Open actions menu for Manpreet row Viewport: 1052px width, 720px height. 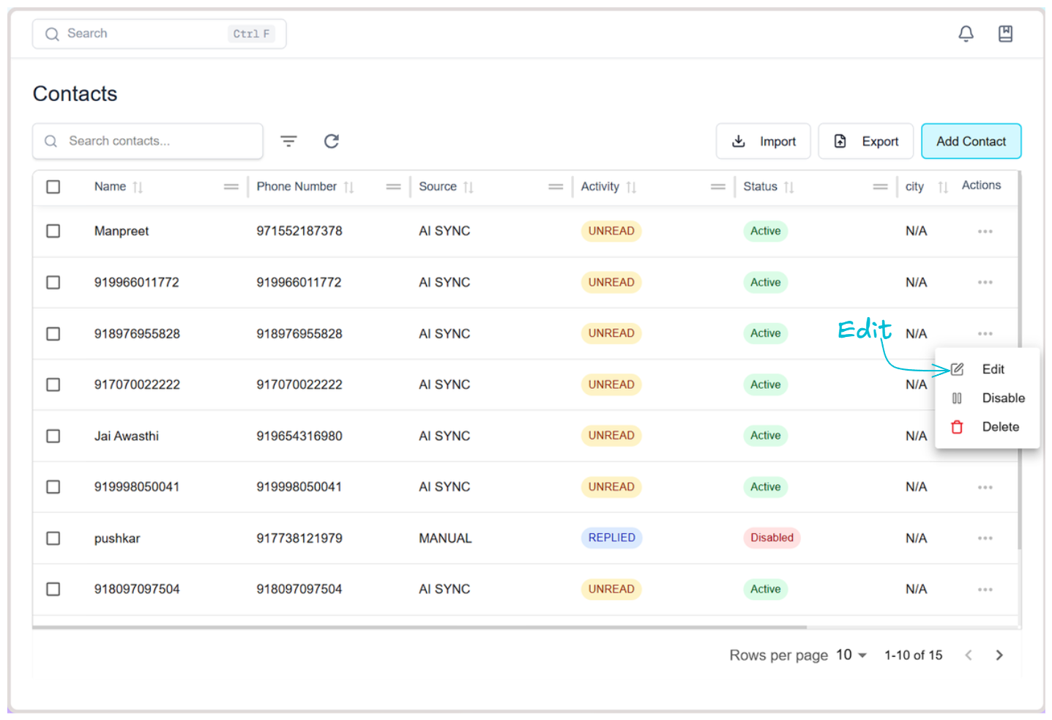click(985, 232)
